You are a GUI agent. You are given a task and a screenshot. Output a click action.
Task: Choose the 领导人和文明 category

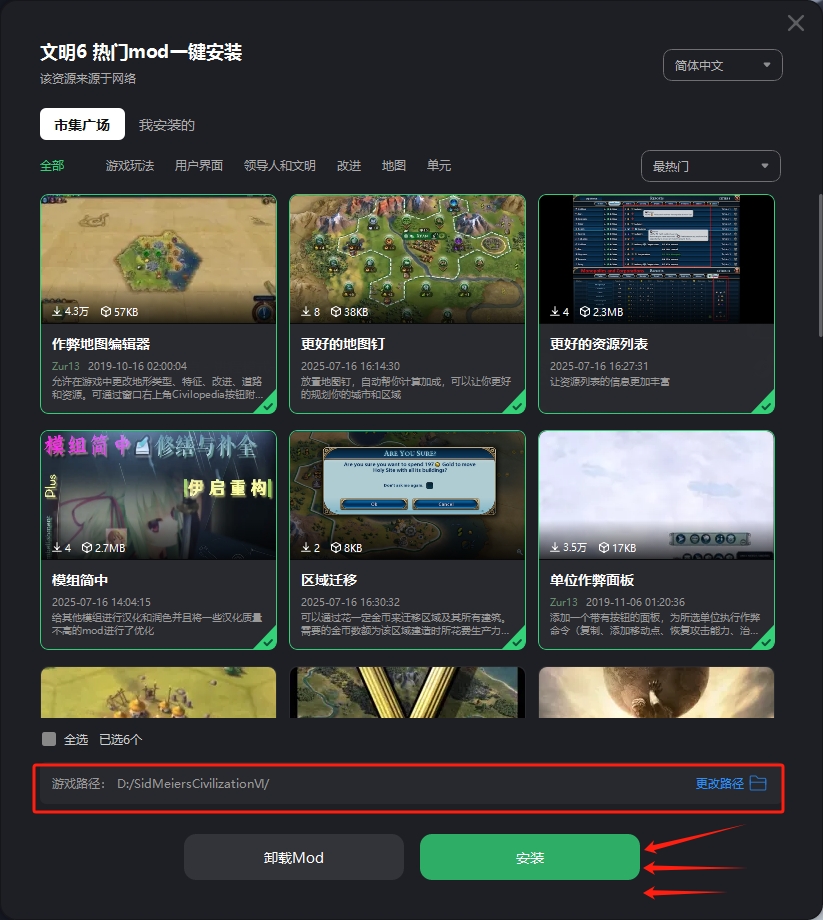(x=280, y=165)
